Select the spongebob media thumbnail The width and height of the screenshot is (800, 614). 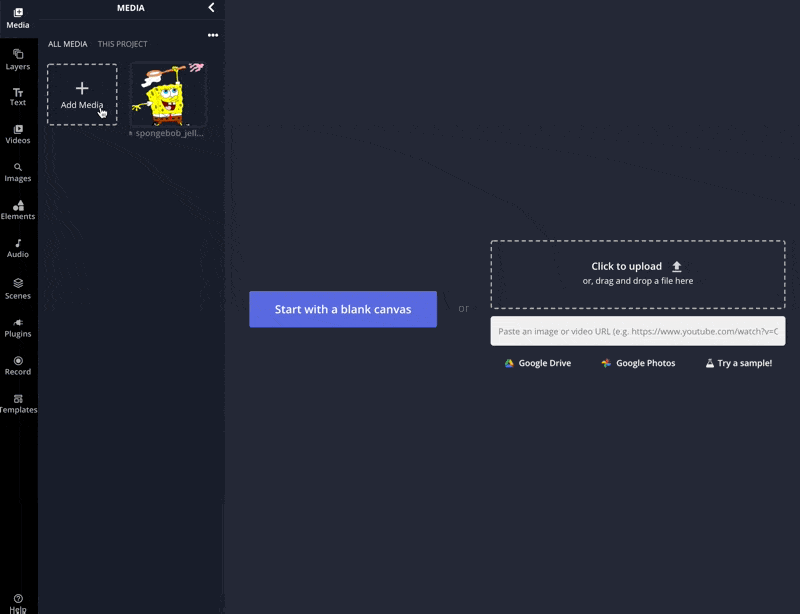tap(168, 95)
